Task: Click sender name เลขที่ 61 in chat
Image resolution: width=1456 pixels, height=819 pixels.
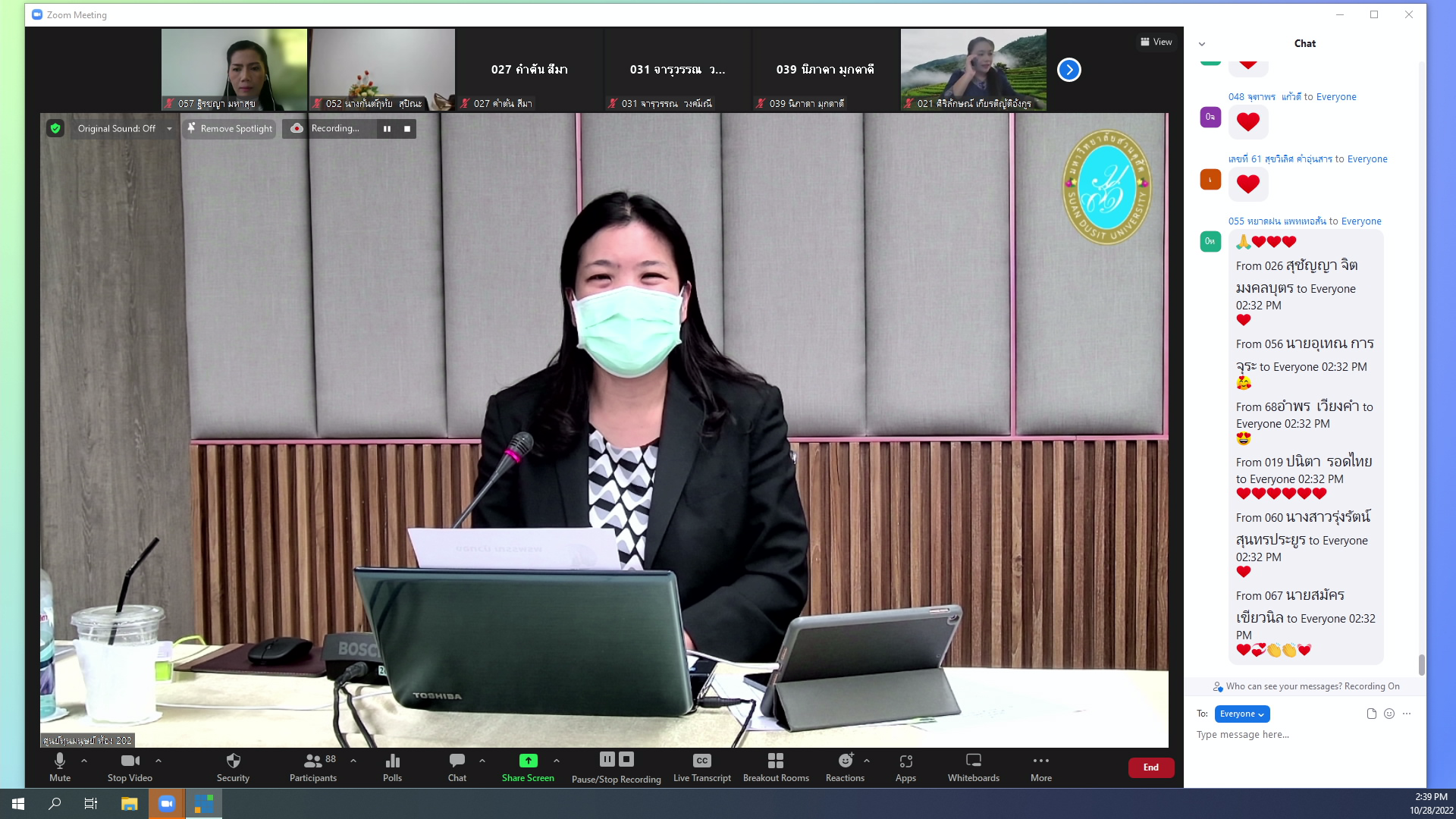Action: pos(1280,159)
